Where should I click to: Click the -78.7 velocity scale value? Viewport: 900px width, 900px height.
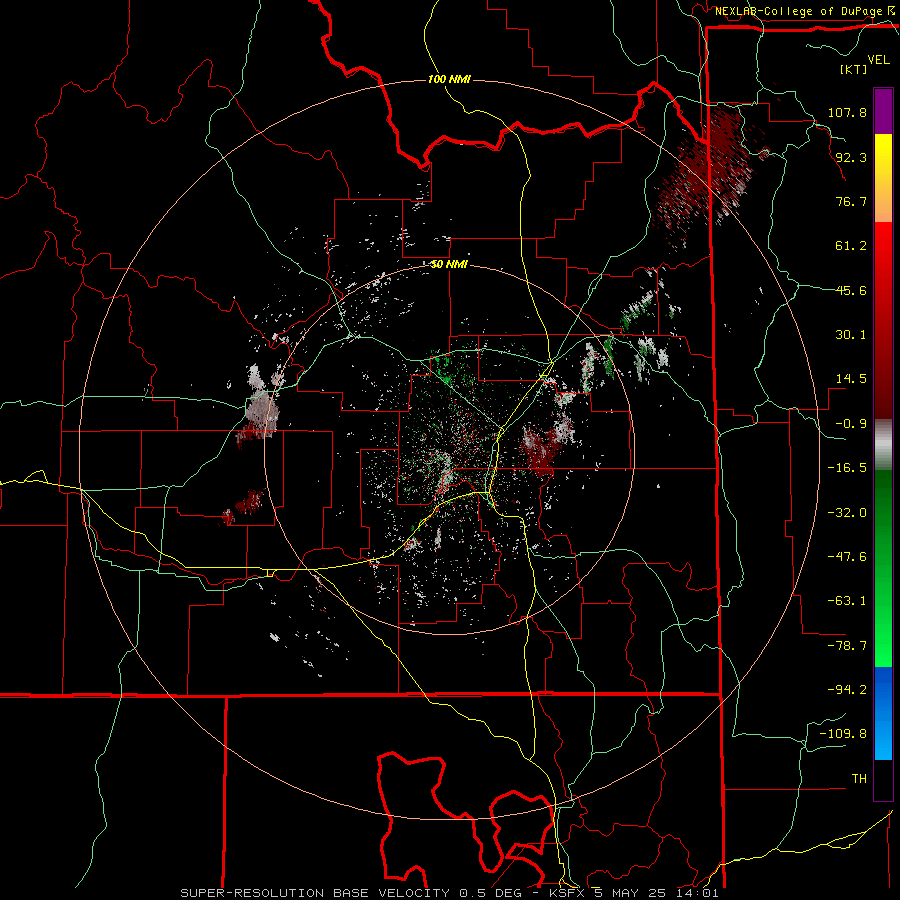click(x=847, y=646)
